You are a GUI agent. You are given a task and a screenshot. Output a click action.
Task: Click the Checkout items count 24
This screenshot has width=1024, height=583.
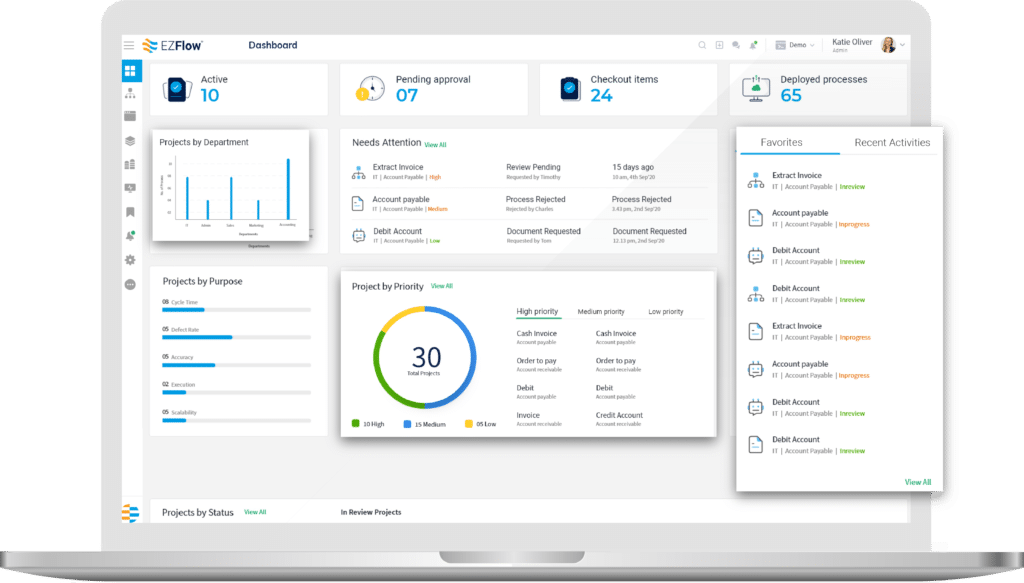[601, 96]
